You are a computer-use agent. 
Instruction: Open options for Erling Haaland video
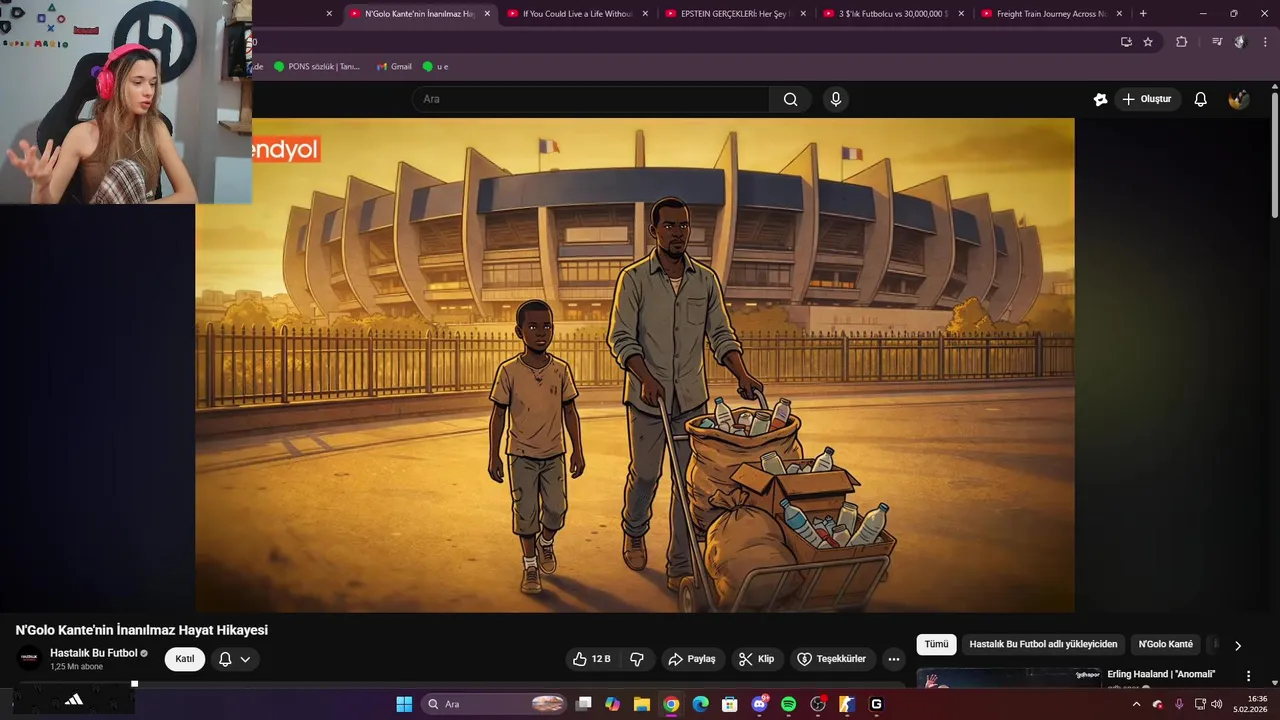[x=1248, y=676]
